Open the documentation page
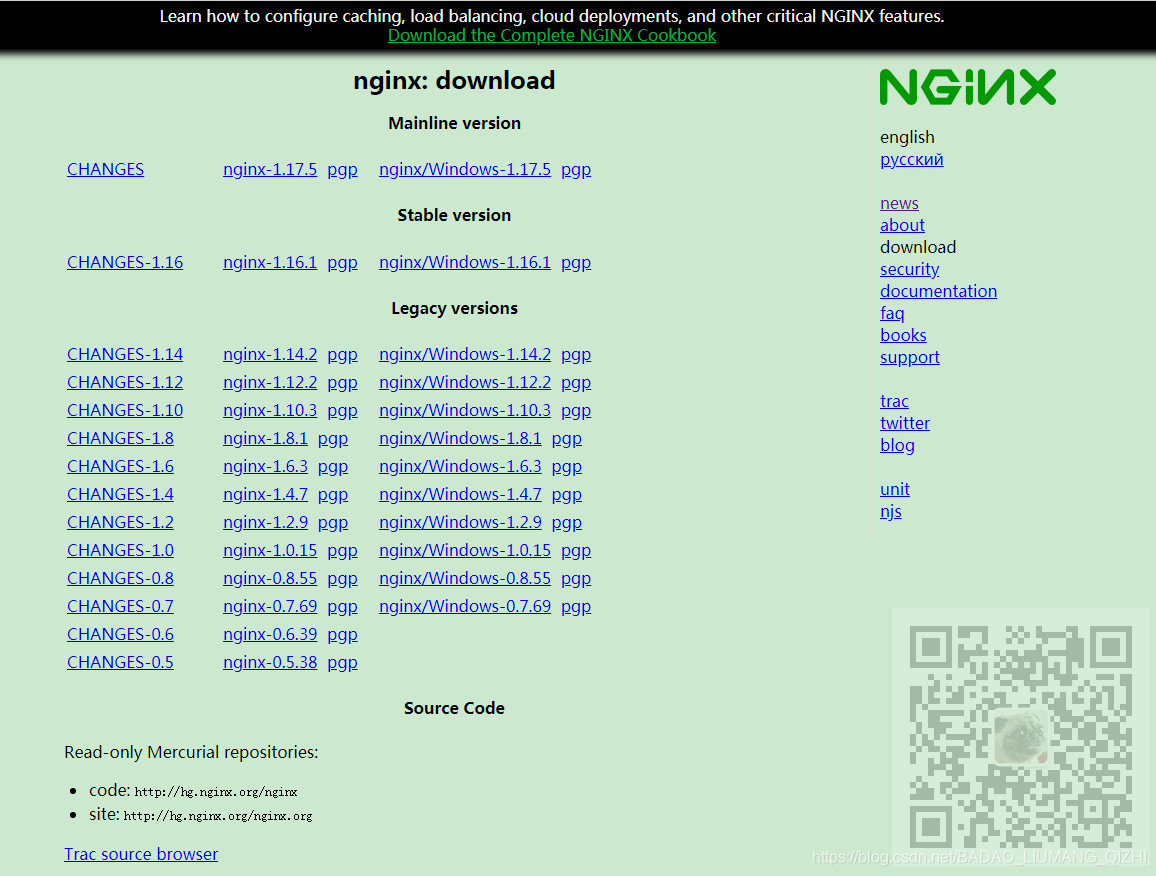 [x=938, y=291]
